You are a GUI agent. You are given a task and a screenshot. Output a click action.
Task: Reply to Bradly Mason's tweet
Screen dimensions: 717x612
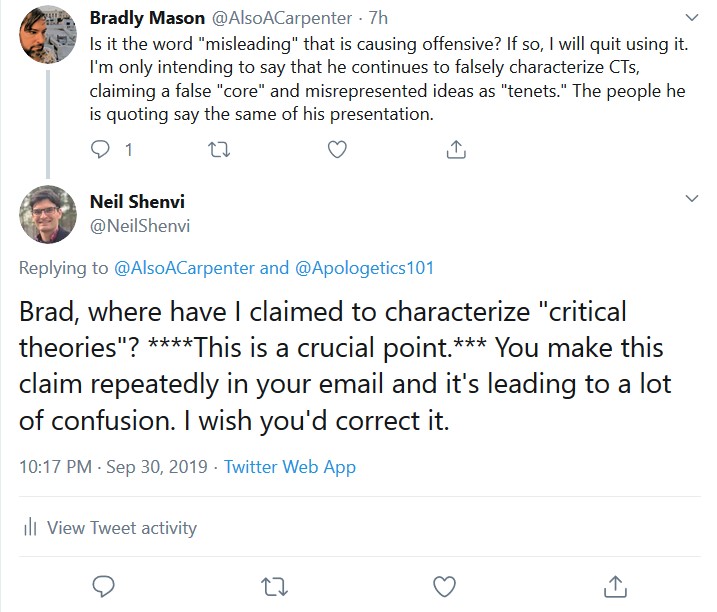coord(101,149)
